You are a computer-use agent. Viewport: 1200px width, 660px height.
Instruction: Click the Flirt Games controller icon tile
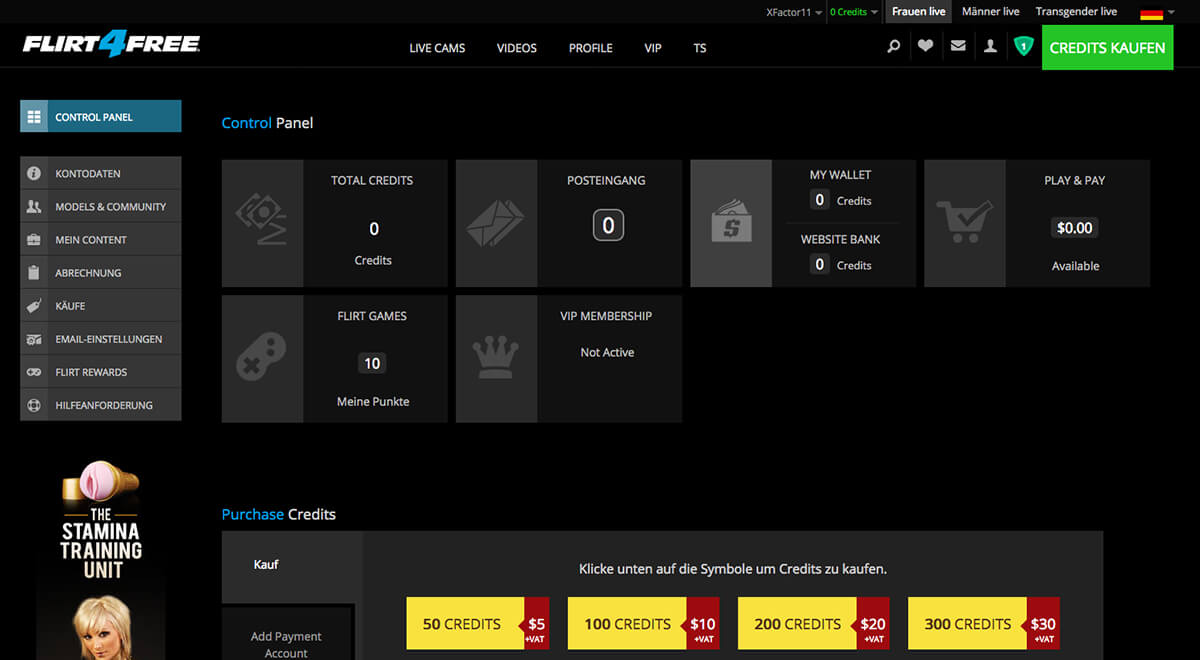point(262,359)
